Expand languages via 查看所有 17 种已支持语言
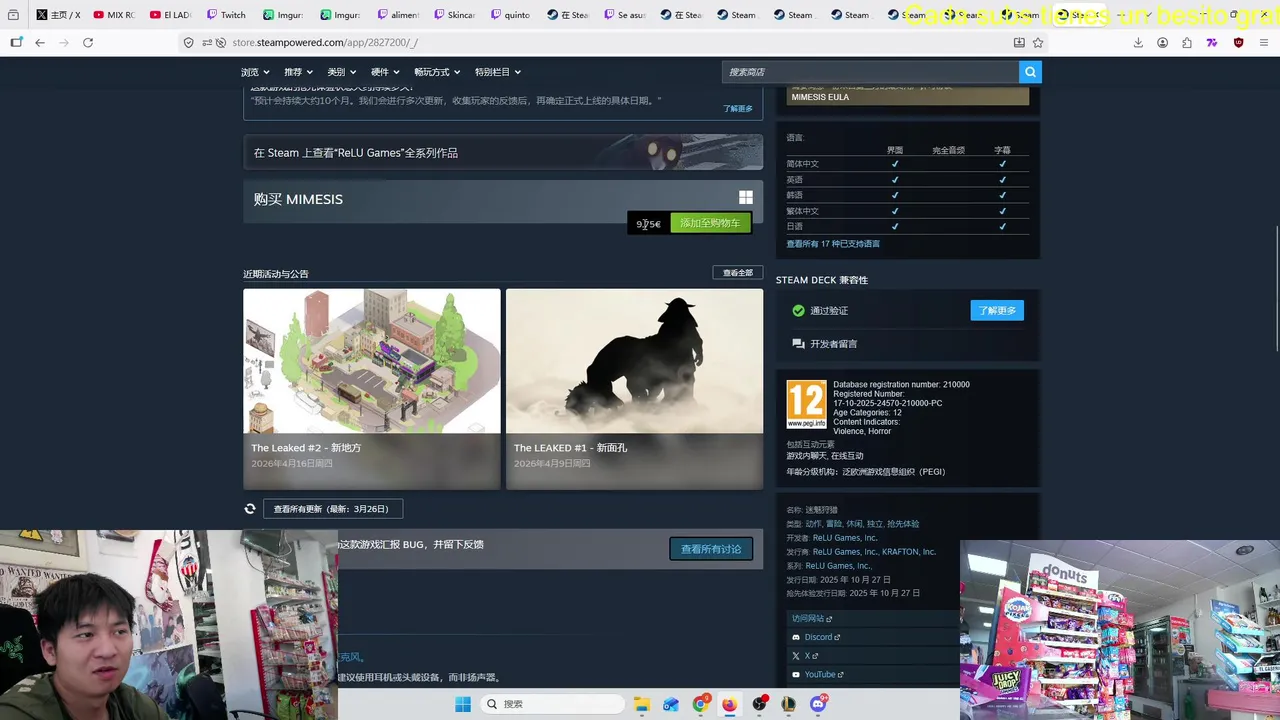 (833, 244)
